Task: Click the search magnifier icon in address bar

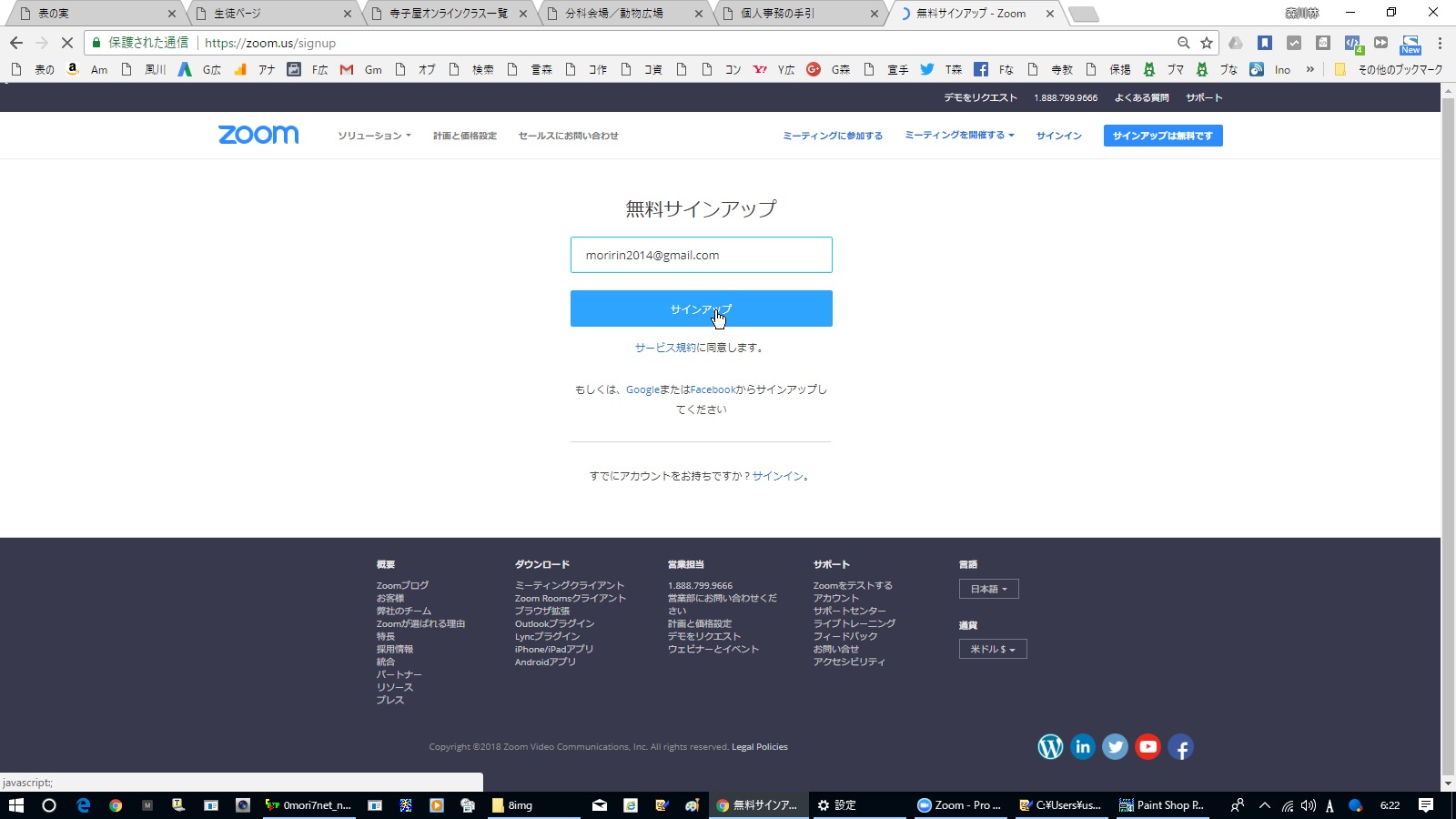Action: pyautogui.click(x=1183, y=43)
